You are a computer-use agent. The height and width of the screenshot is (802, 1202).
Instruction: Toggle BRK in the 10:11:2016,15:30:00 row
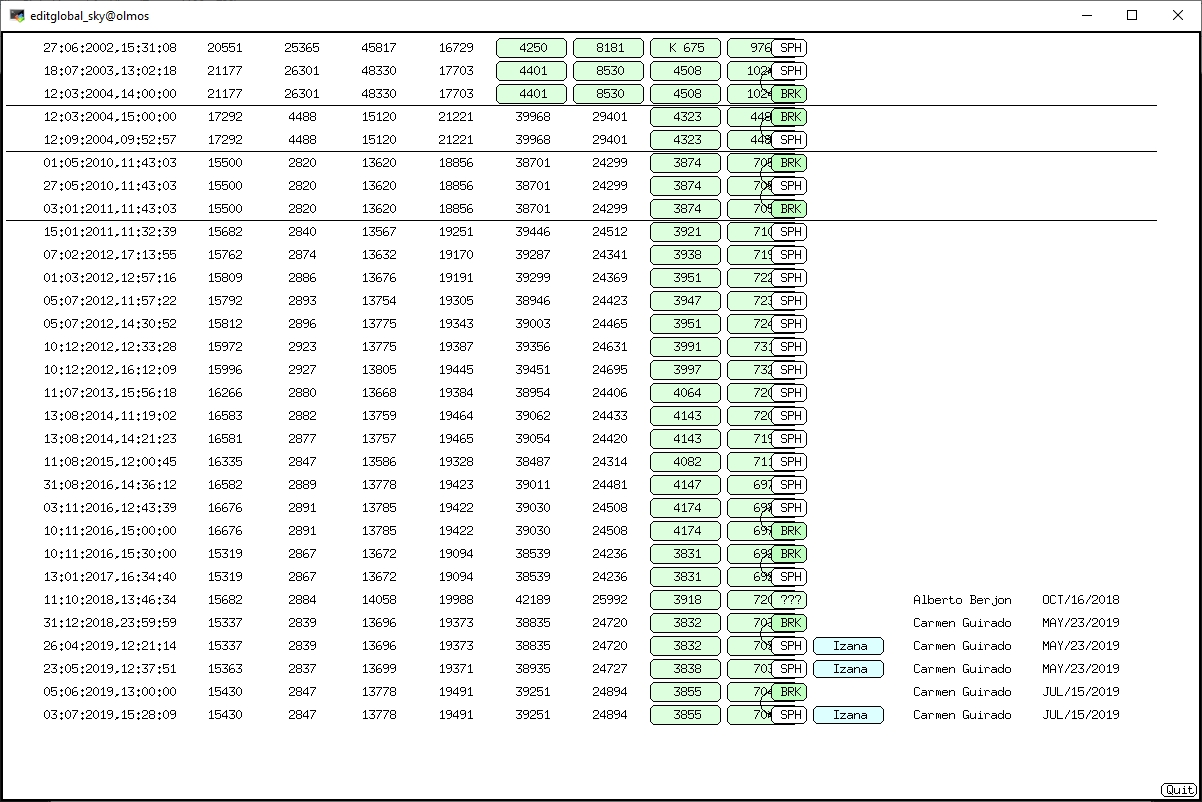tap(790, 554)
